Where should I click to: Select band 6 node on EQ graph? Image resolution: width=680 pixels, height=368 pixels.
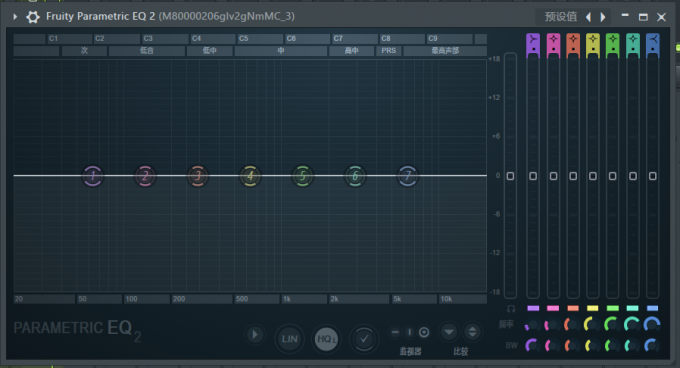click(x=355, y=176)
